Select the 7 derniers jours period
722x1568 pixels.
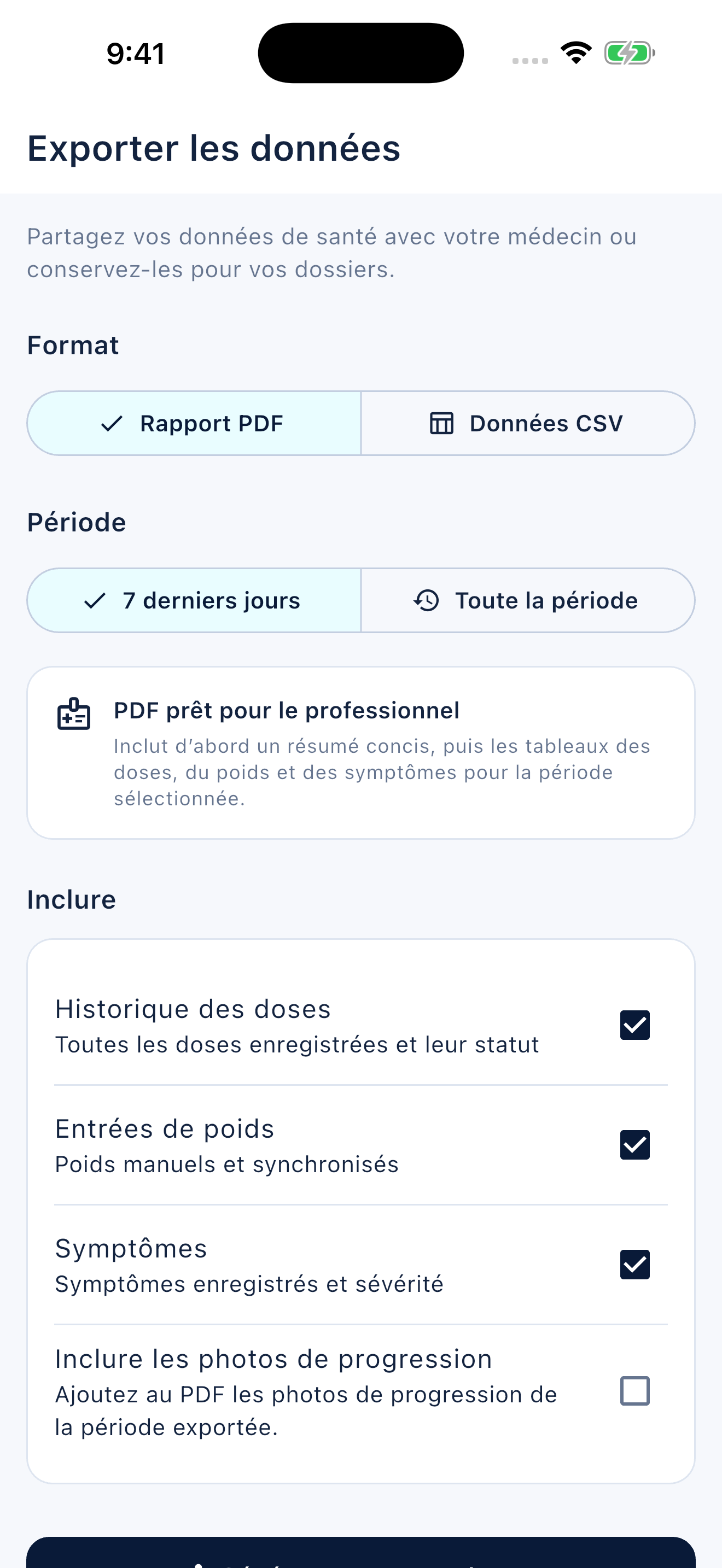coord(194,600)
